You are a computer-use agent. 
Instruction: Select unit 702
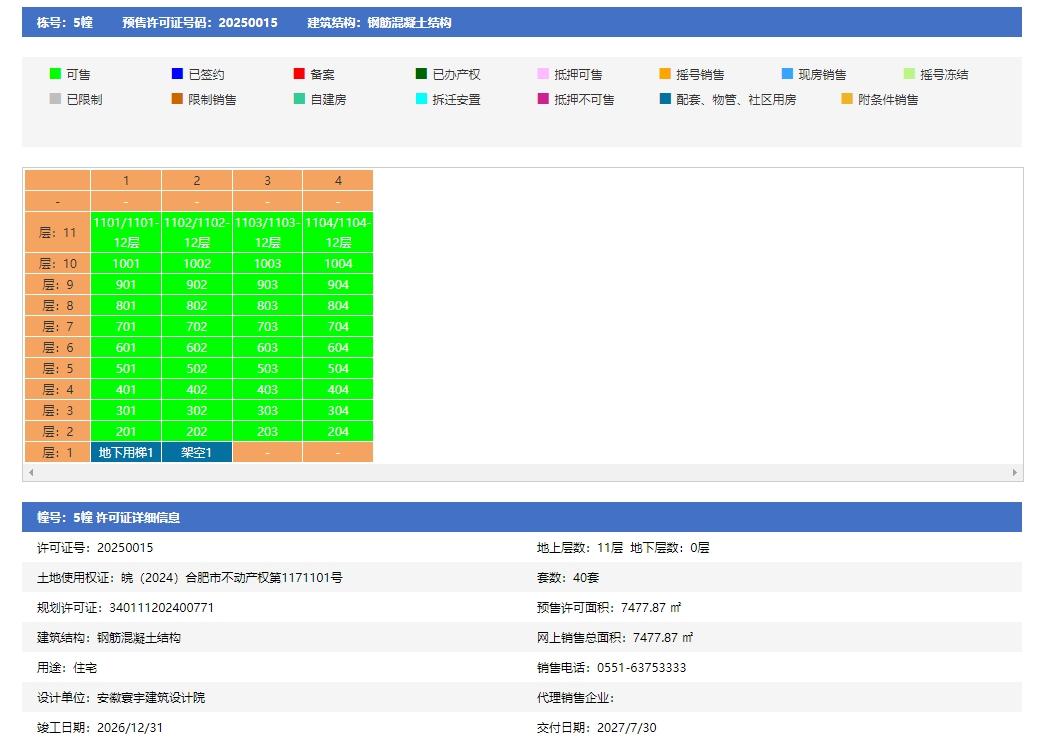pyautogui.click(x=197, y=327)
